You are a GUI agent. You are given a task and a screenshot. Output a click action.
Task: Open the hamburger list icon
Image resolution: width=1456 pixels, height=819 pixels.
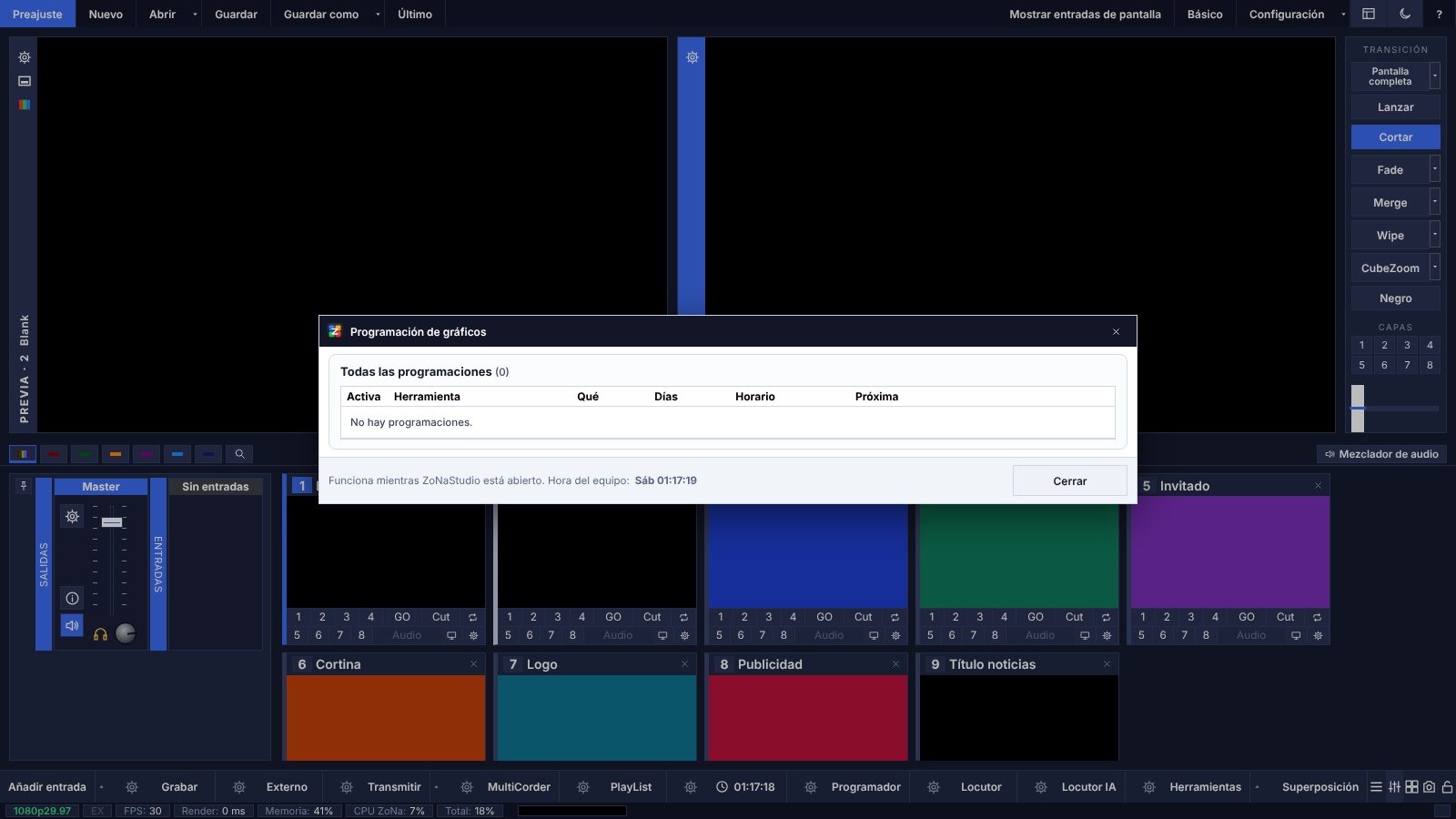pos(1376,787)
